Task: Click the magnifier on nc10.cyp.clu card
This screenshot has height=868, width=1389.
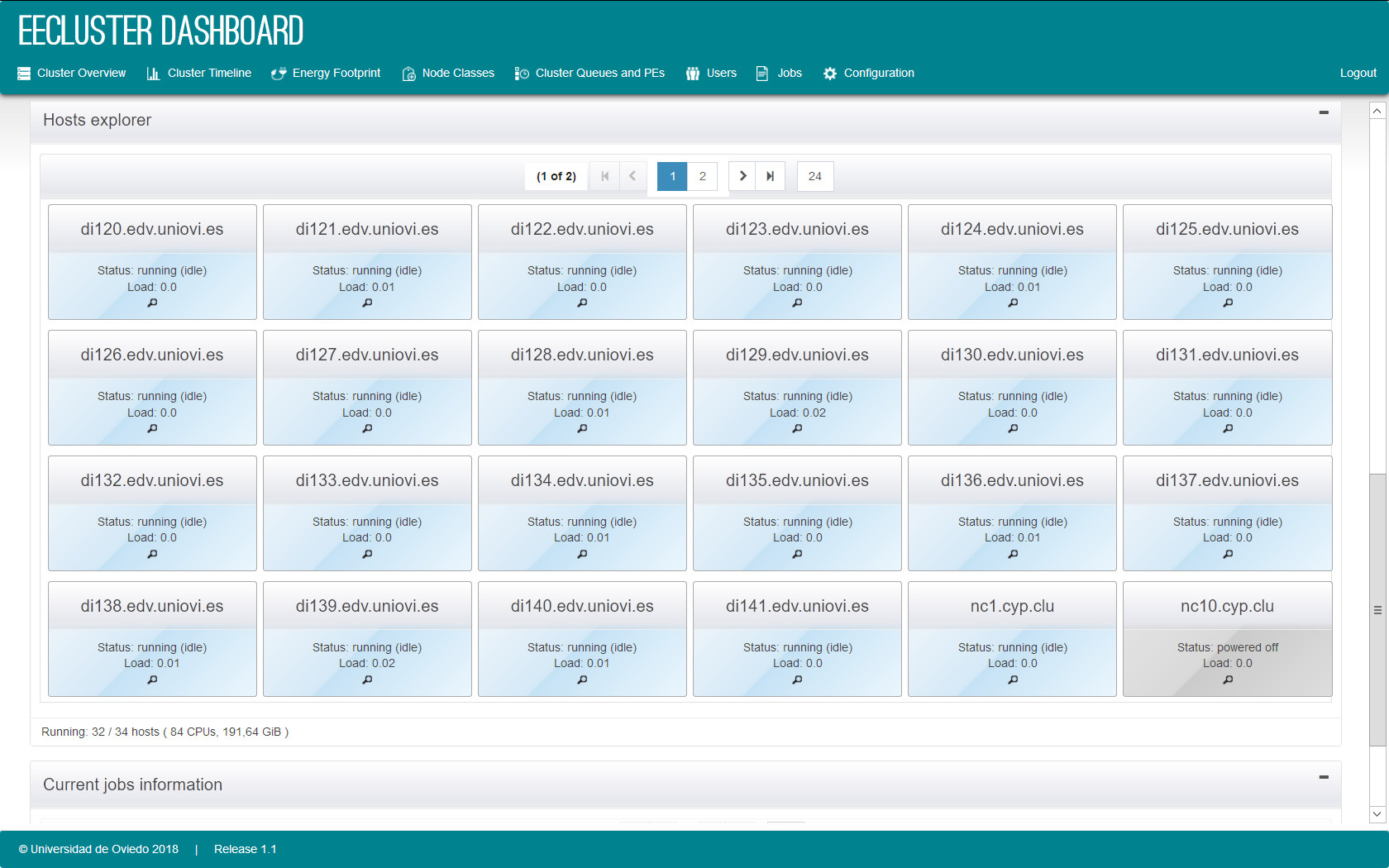Action: (1227, 680)
